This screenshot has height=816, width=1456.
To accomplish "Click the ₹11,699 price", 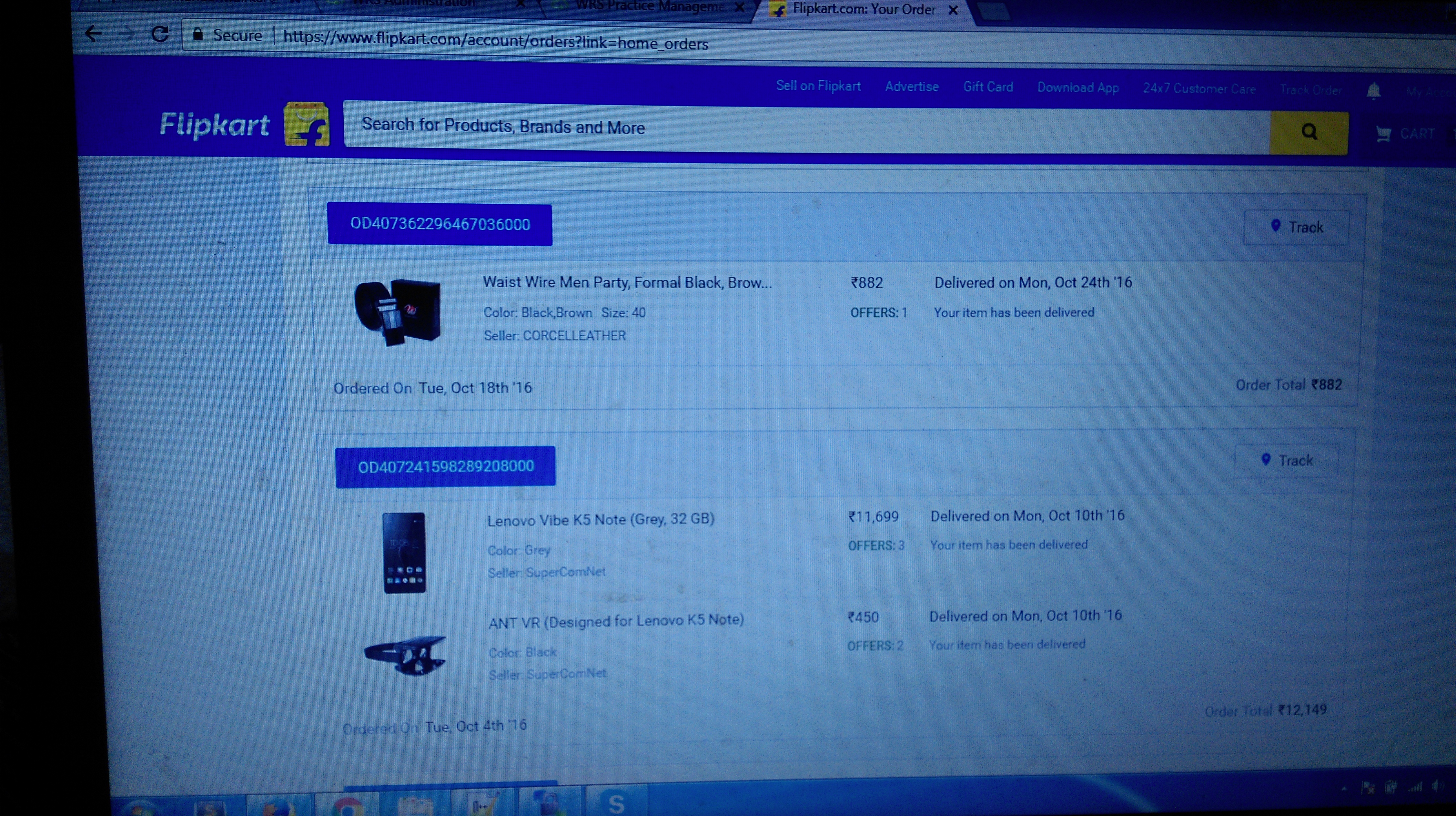I will tap(873, 517).
